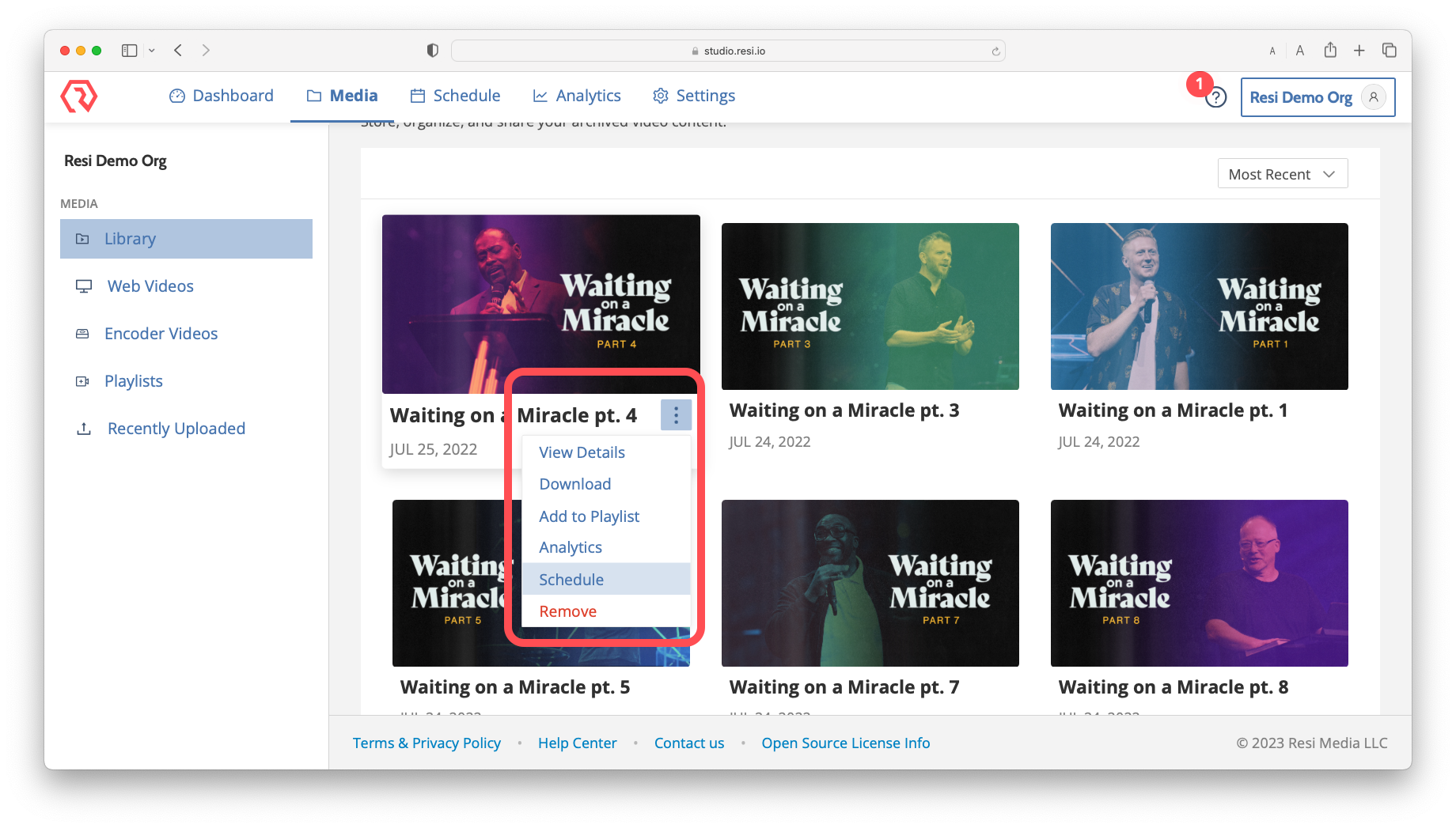1456x828 pixels.
Task: Open new tab with plus icon
Action: [x=1359, y=51]
